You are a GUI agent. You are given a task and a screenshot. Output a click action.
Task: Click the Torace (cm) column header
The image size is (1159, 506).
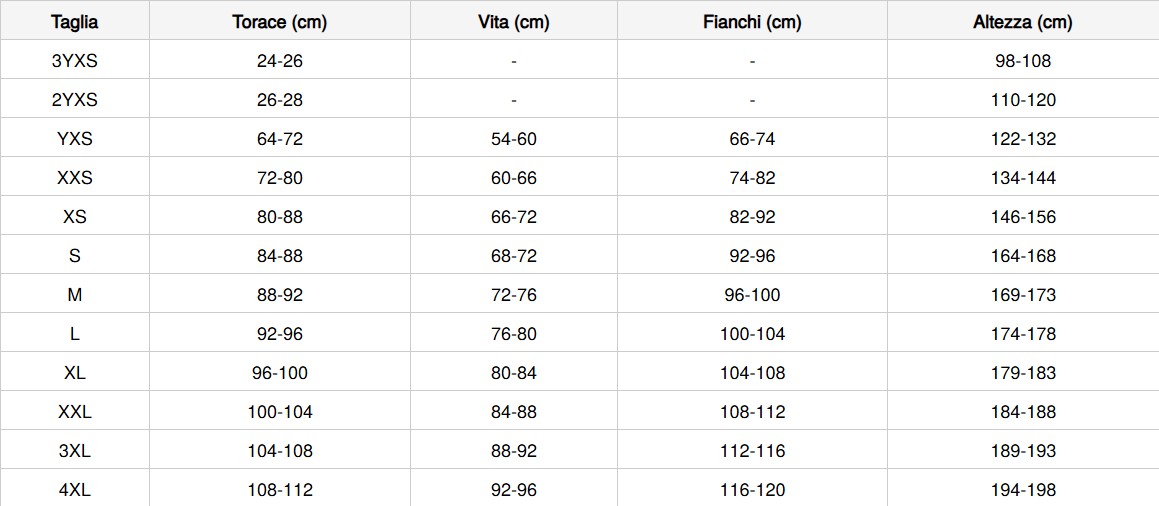(279, 22)
